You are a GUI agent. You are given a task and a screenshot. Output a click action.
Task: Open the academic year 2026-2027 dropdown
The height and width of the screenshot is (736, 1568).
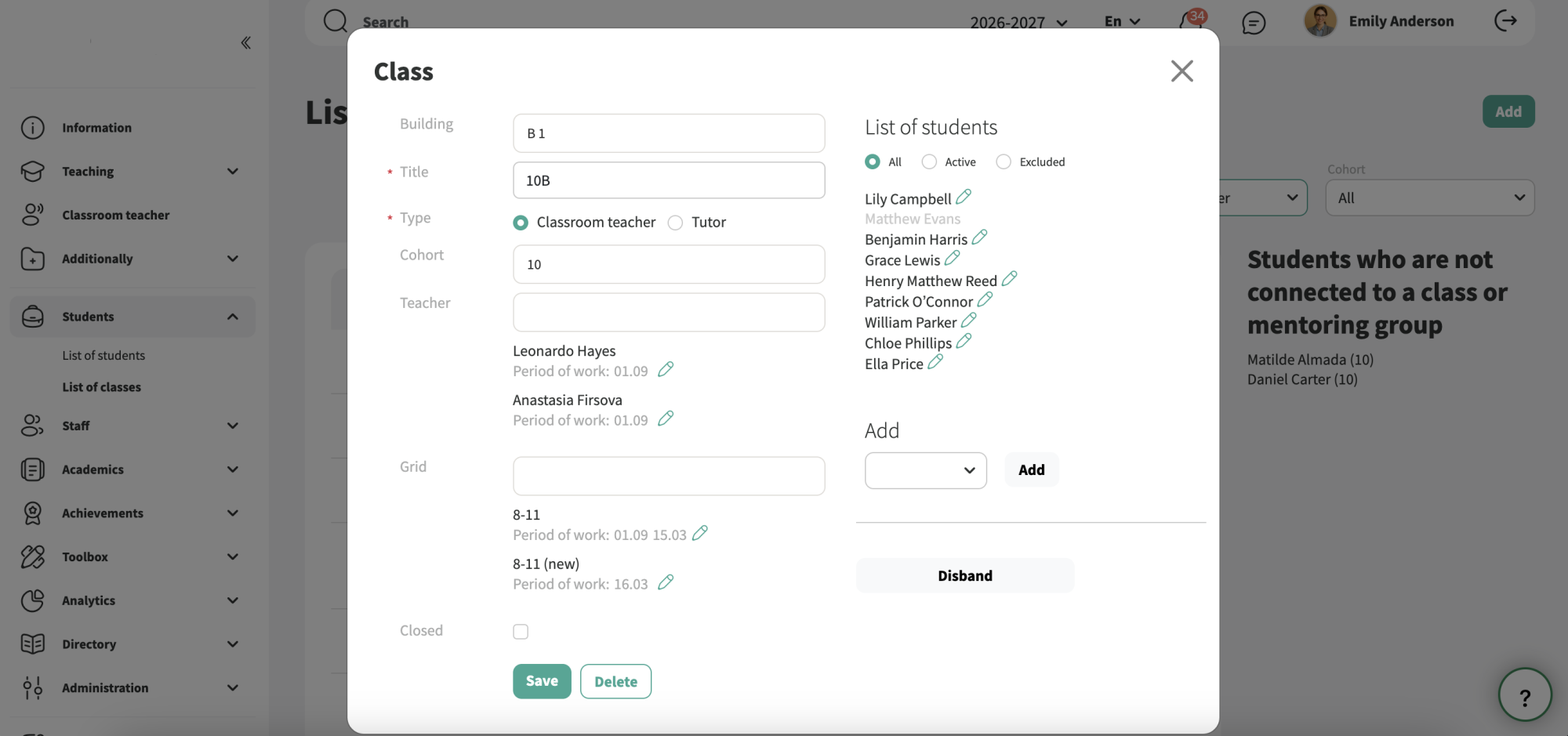1018,23
